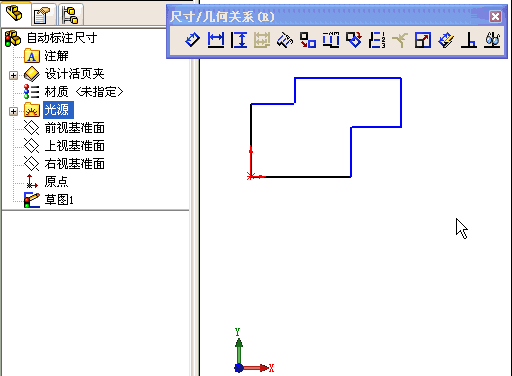Click the red sketch origin marker
Viewport: 512px width, 376px height.
(251, 176)
